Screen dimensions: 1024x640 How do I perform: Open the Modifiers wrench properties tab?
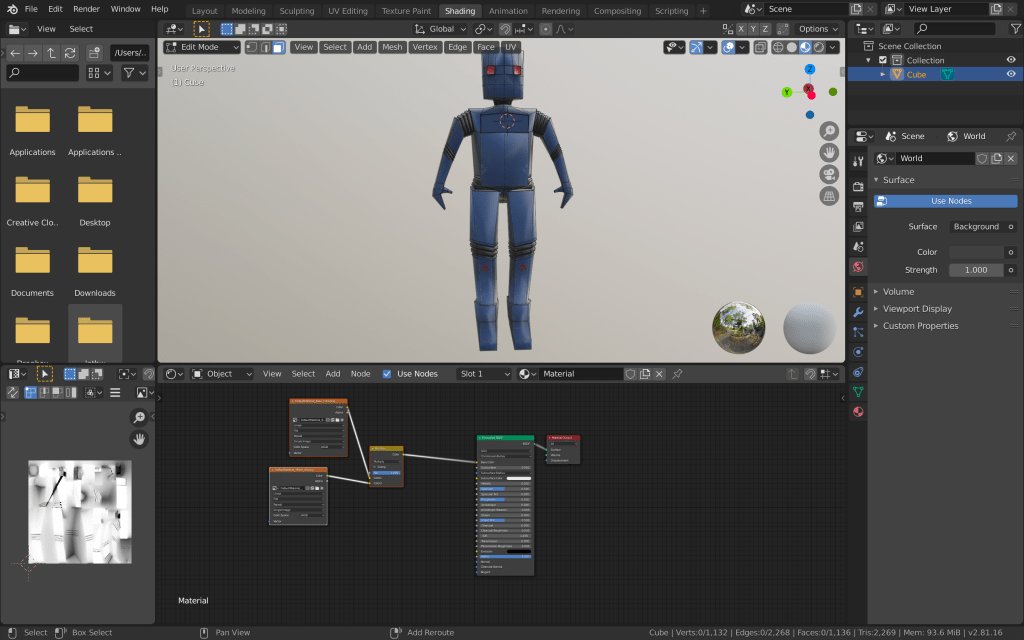(x=857, y=312)
